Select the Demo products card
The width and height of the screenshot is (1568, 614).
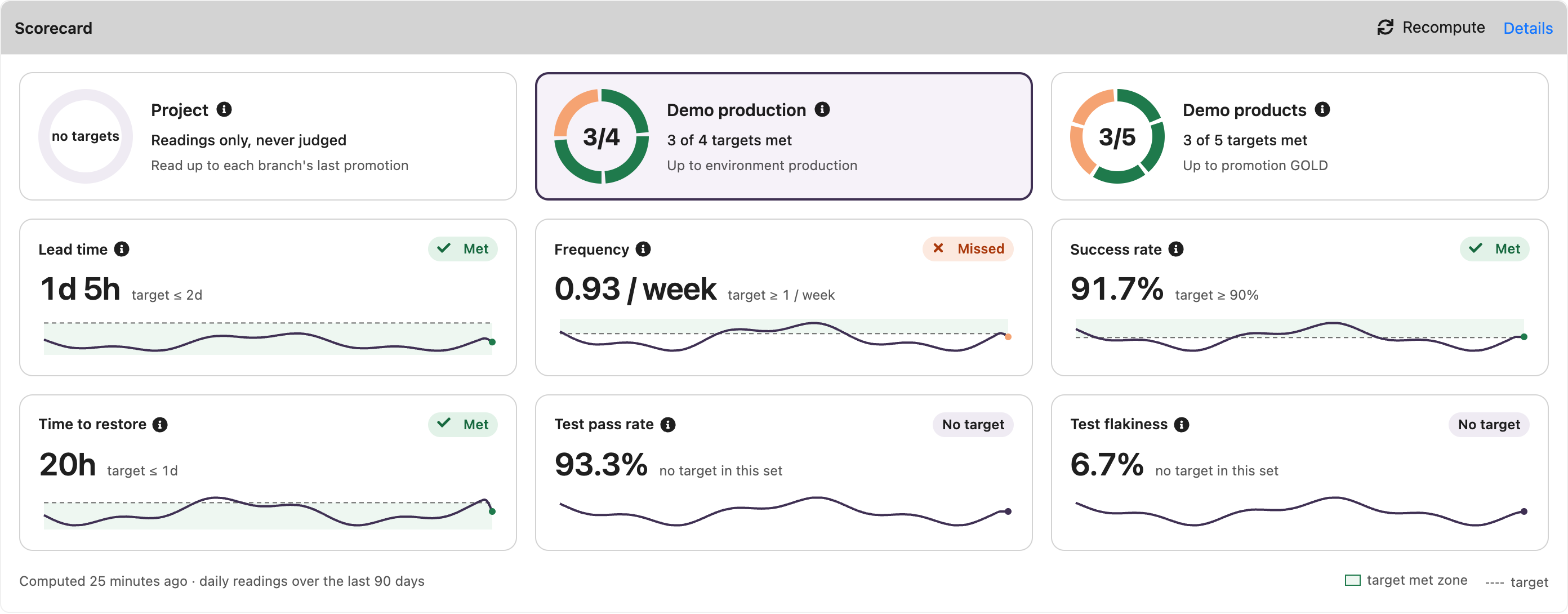pyautogui.click(x=1299, y=136)
